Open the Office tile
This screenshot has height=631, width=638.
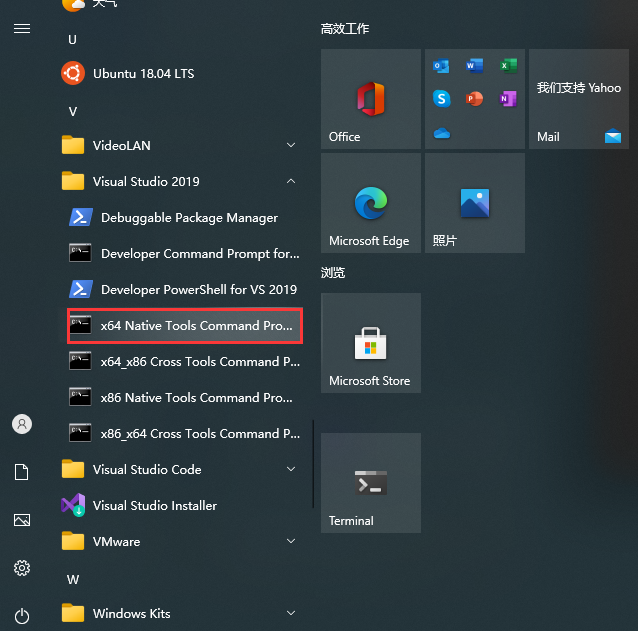click(371, 99)
